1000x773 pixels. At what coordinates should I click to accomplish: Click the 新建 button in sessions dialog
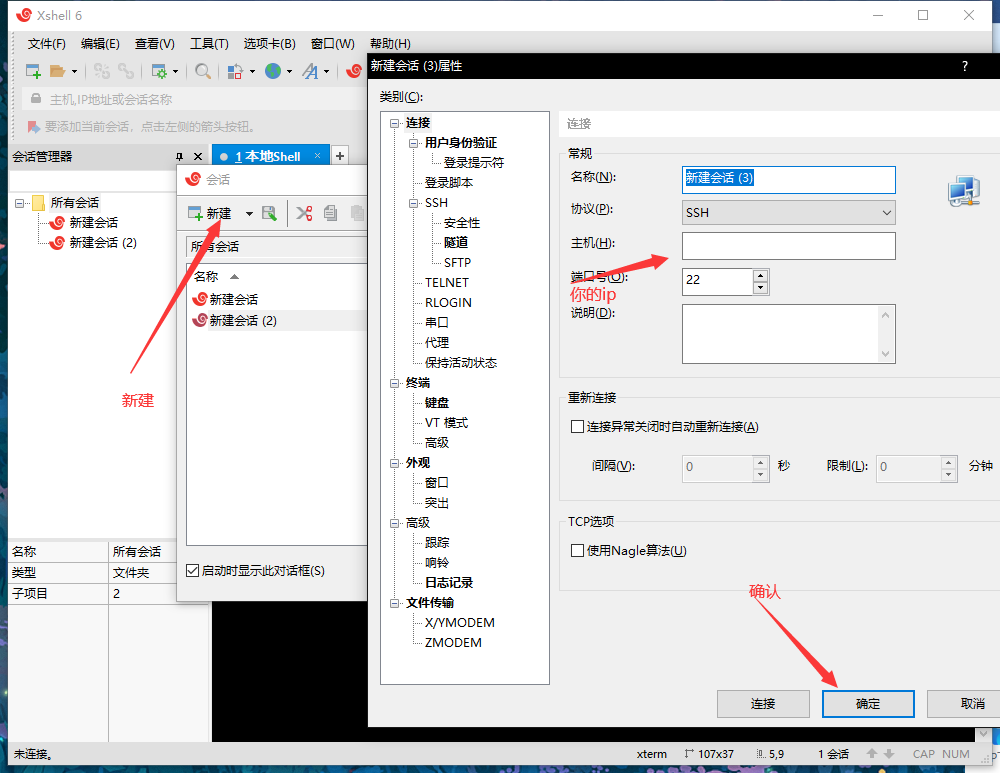pos(210,213)
